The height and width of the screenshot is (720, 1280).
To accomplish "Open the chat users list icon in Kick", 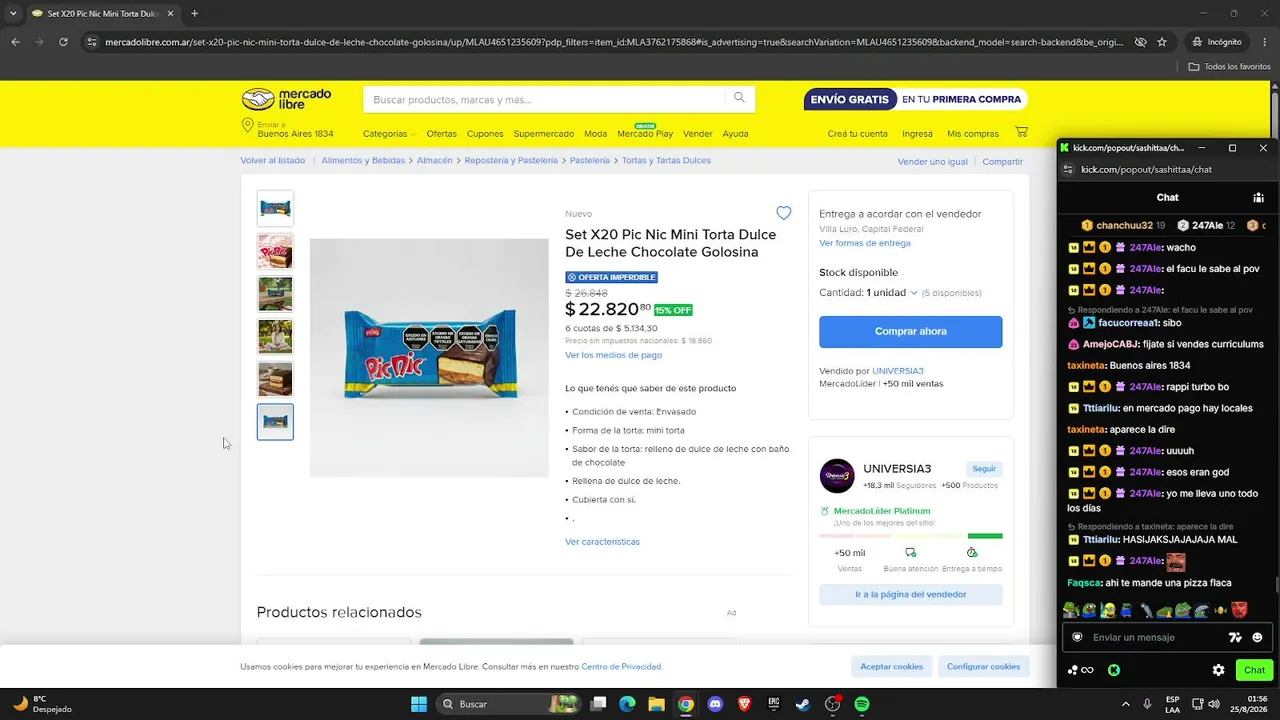I will coord(1258,197).
